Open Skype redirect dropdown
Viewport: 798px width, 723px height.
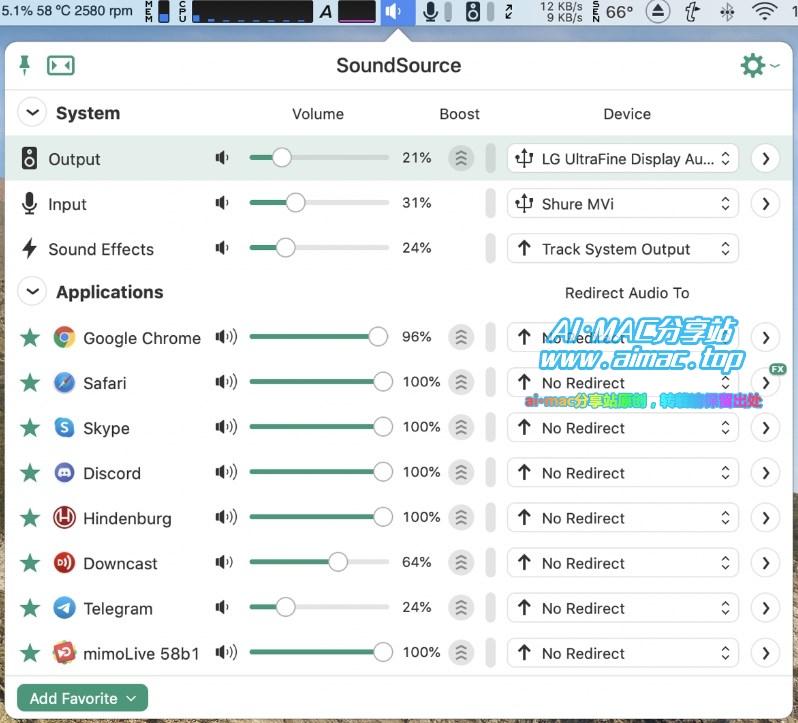click(623, 428)
